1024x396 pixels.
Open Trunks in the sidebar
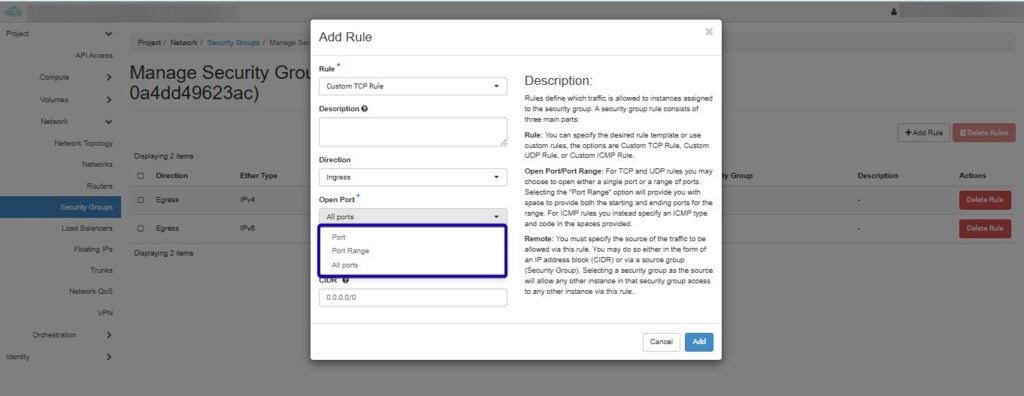point(102,270)
